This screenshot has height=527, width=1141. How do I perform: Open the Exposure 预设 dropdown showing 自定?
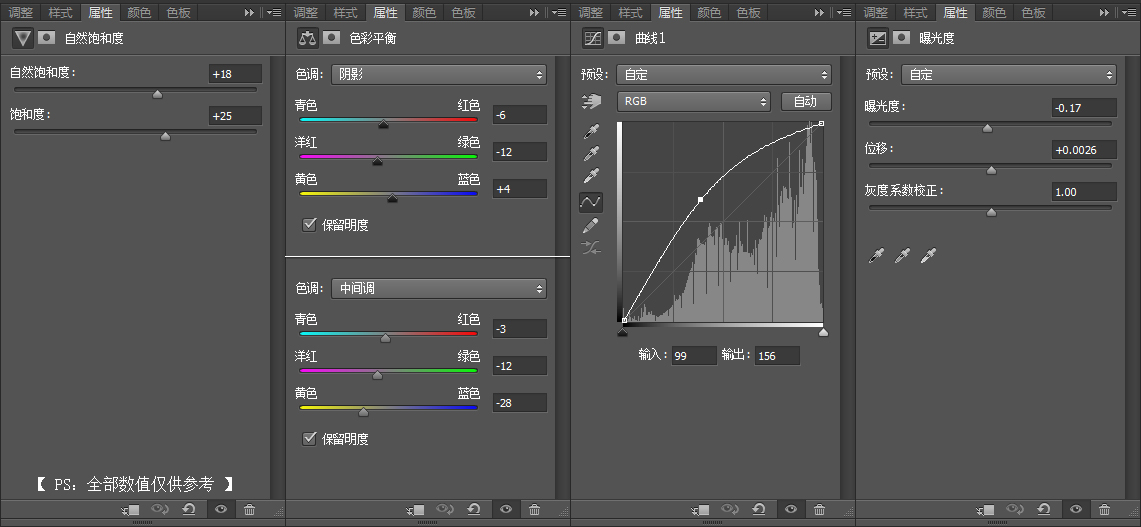(1009, 74)
